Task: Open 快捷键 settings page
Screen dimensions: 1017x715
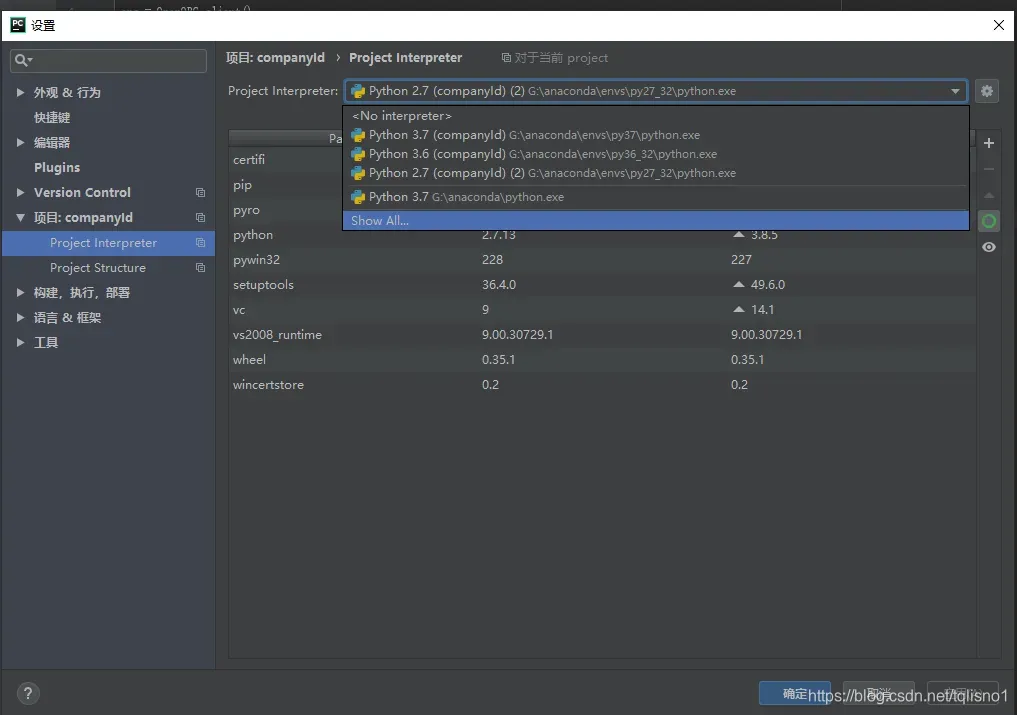Action: pos(52,117)
